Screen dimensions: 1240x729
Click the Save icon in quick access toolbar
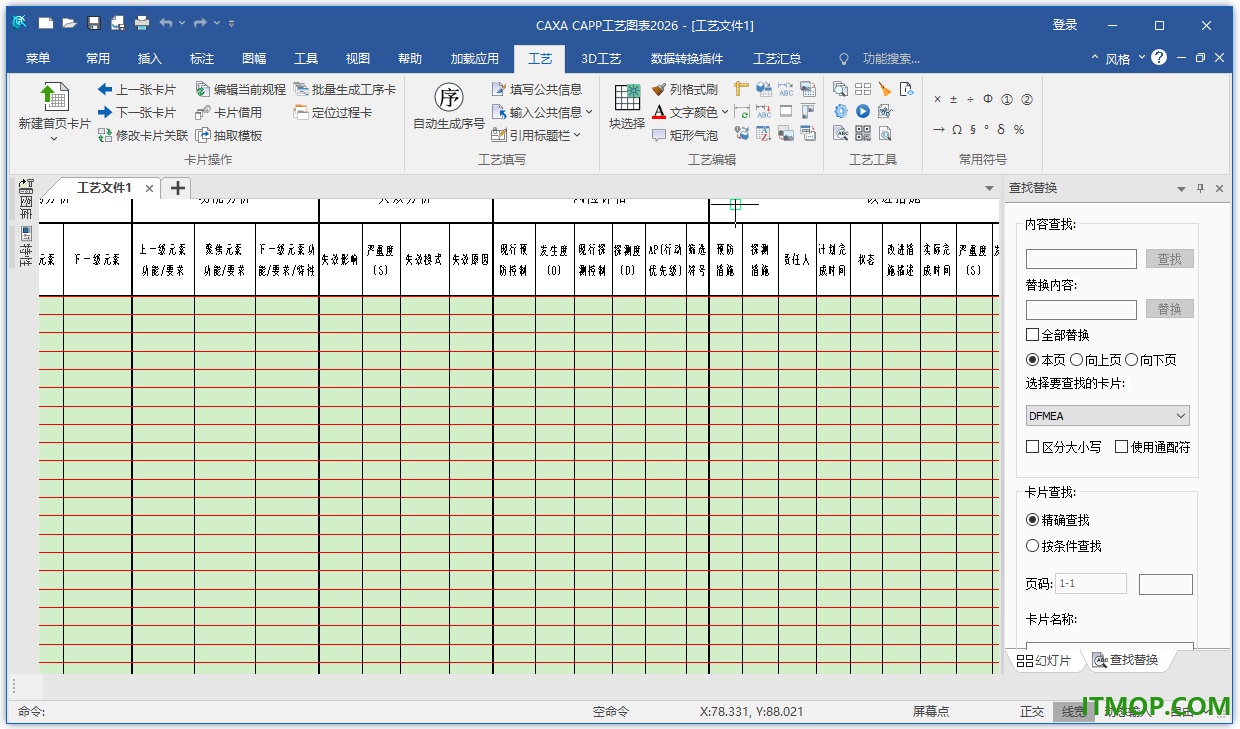(93, 24)
